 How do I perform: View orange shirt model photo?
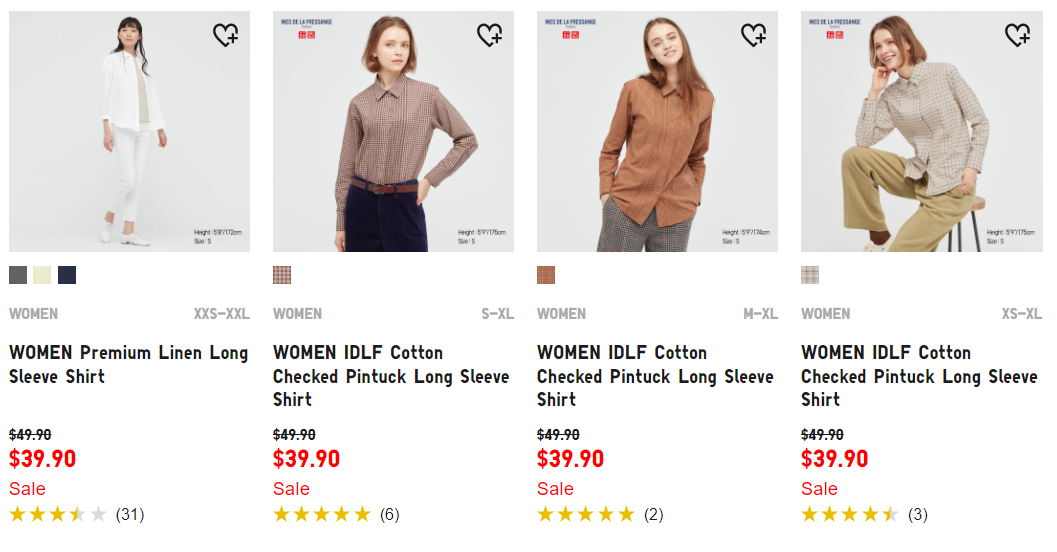(657, 131)
